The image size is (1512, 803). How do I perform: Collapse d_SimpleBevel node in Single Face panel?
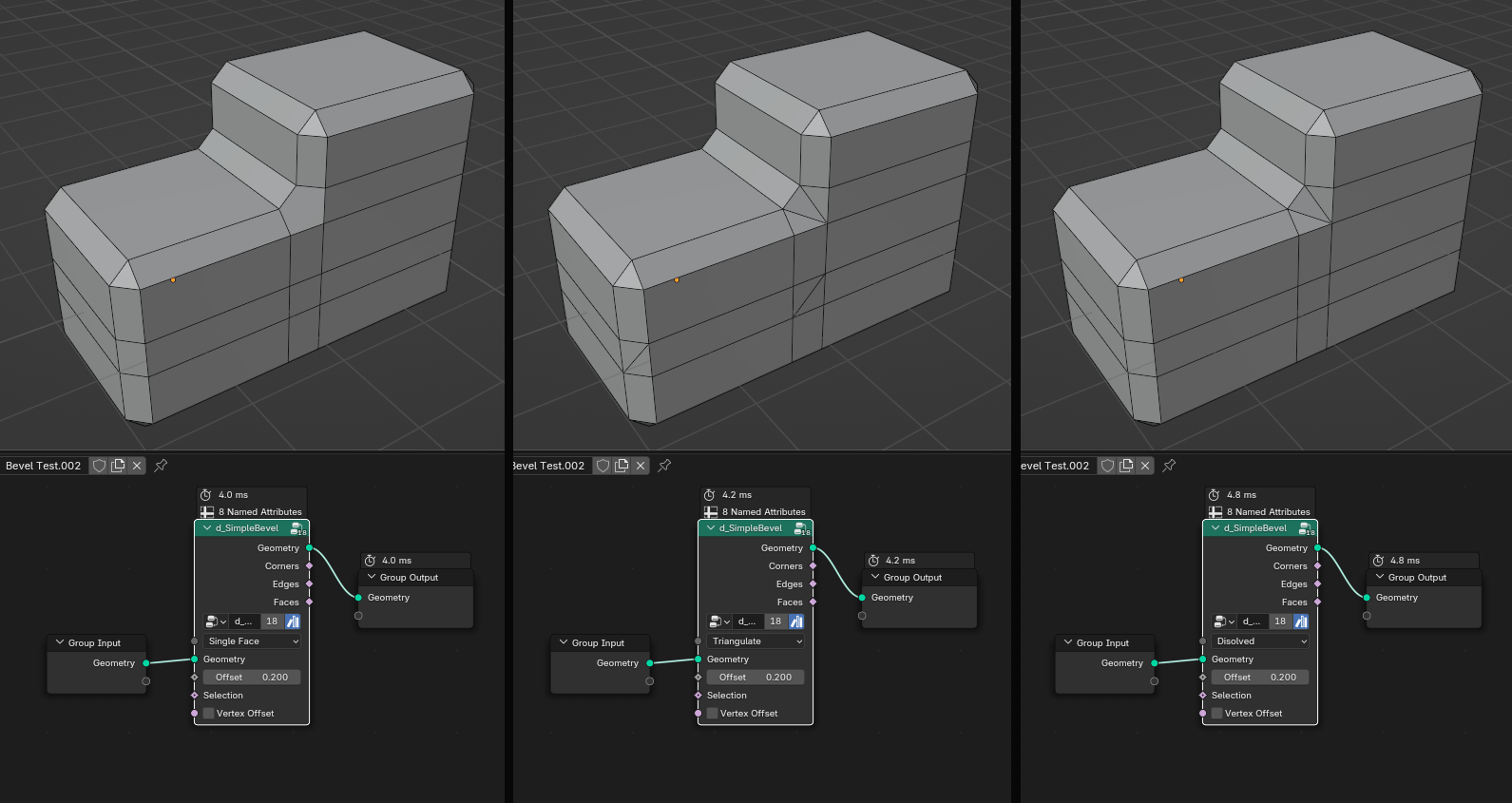(x=207, y=528)
